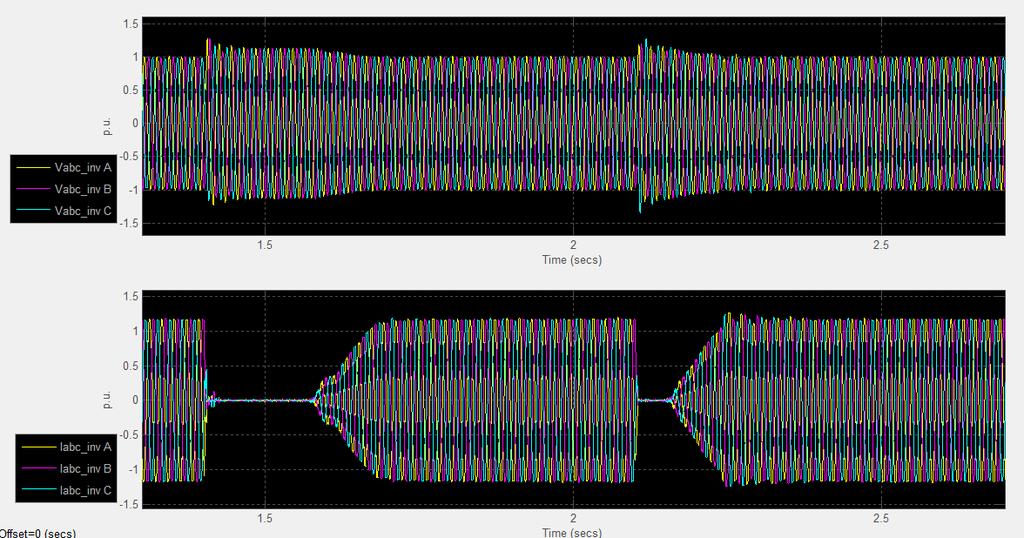Click current plot x-axis tick 2
The width and height of the screenshot is (1024, 538).
(573, 518)
